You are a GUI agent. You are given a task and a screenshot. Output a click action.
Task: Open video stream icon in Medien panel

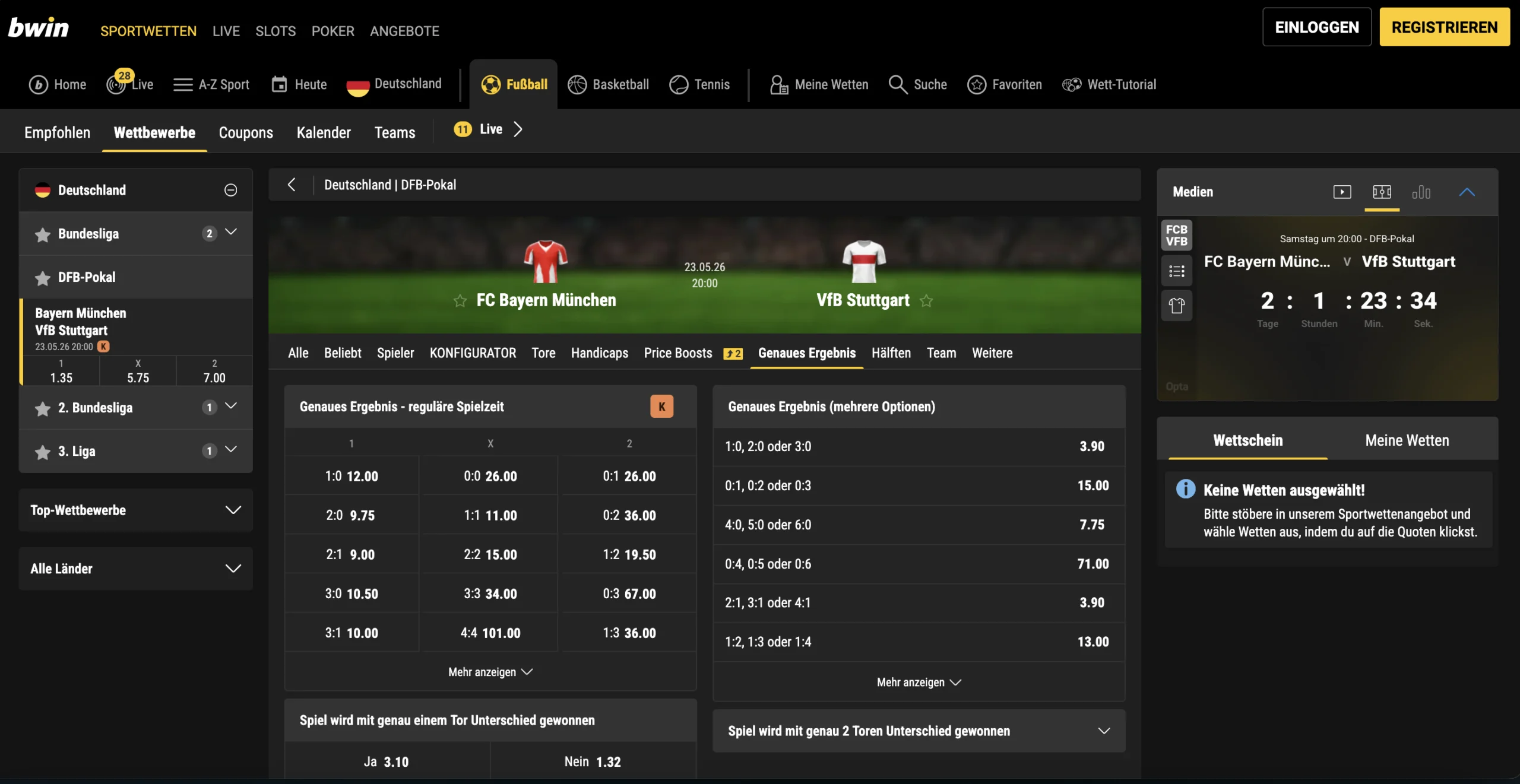[1342, 192]
